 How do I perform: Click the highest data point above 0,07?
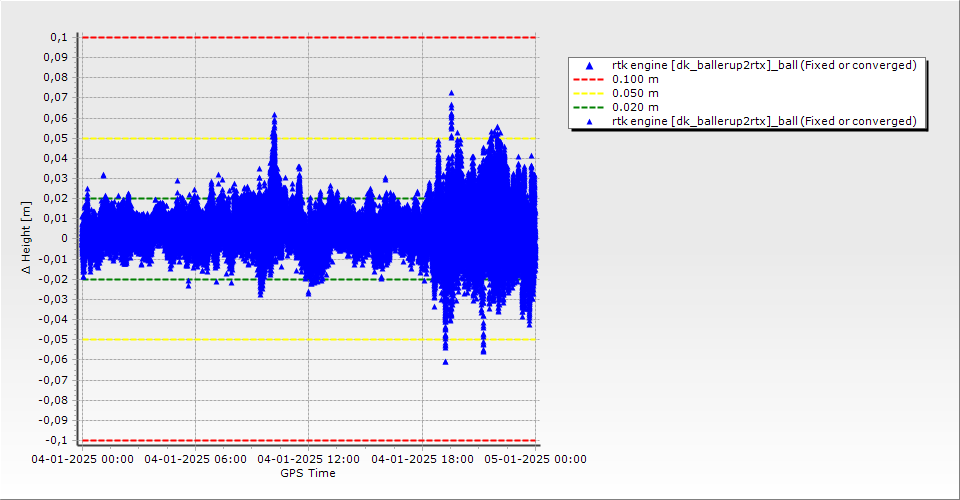(451, 93)
